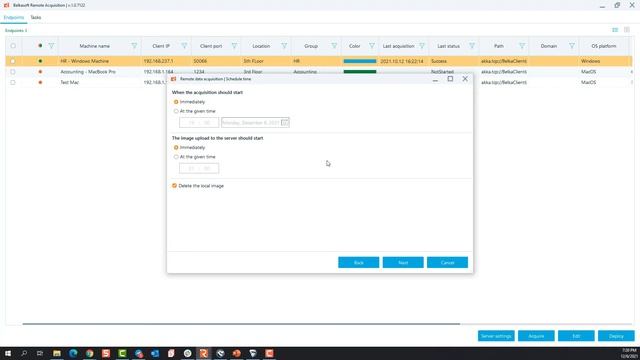Filter the Machine name column
Screen dimensions: 640x360
[134, 46]
